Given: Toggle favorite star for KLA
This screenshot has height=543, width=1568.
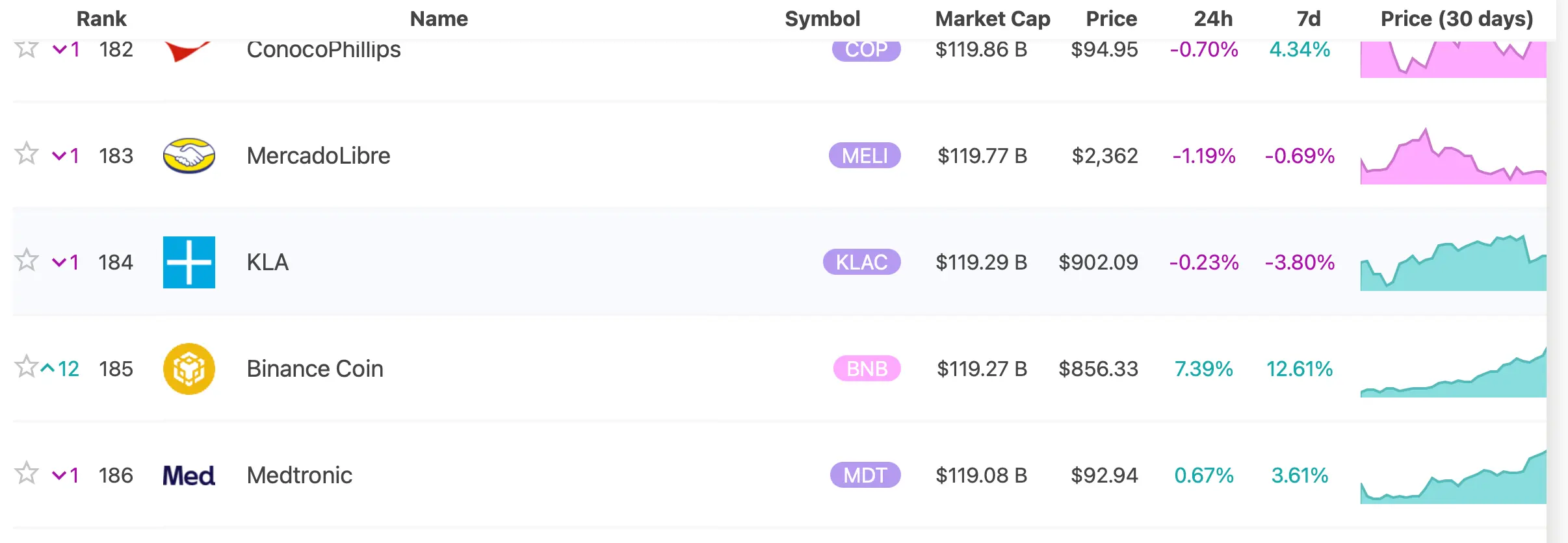Looking at the screenshot, I should [26, 260].
